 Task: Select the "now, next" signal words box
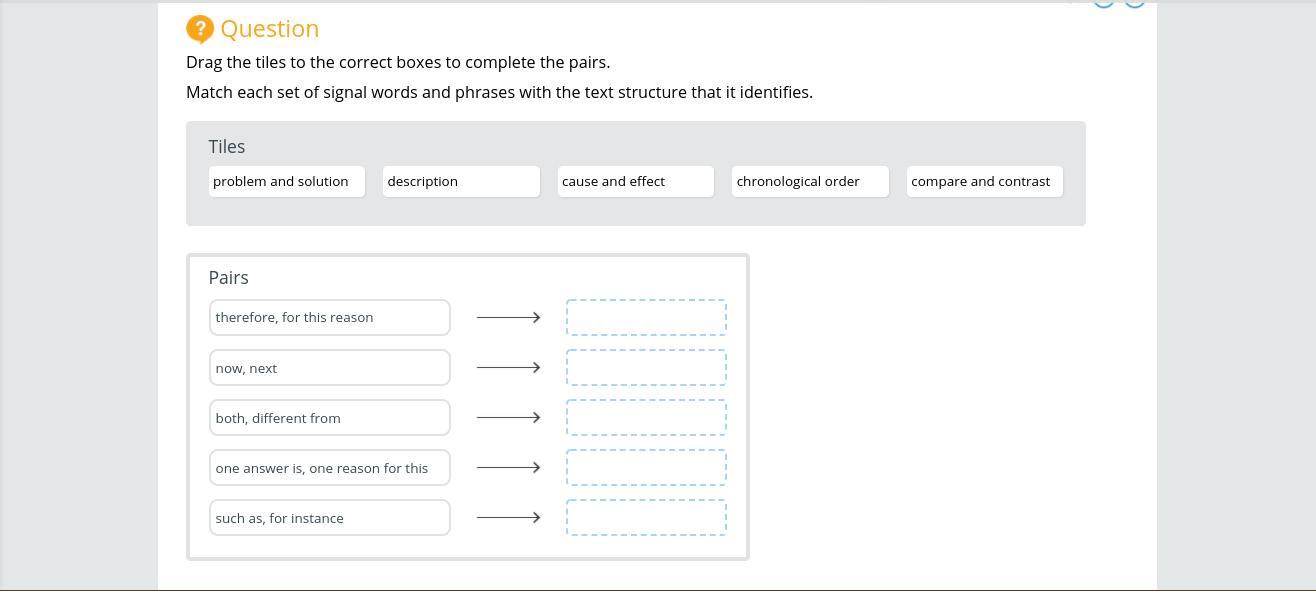pos(330,368)
